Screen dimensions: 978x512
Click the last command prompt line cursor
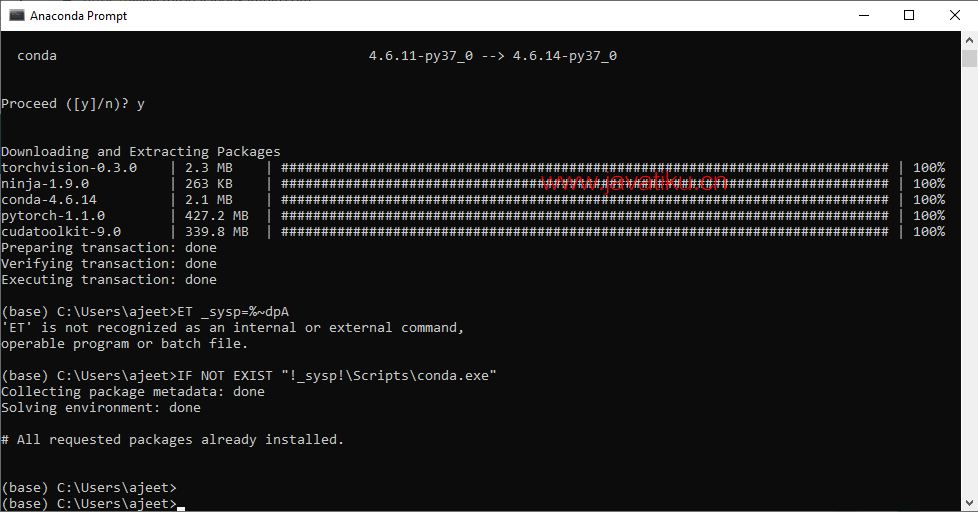(181, 508)
